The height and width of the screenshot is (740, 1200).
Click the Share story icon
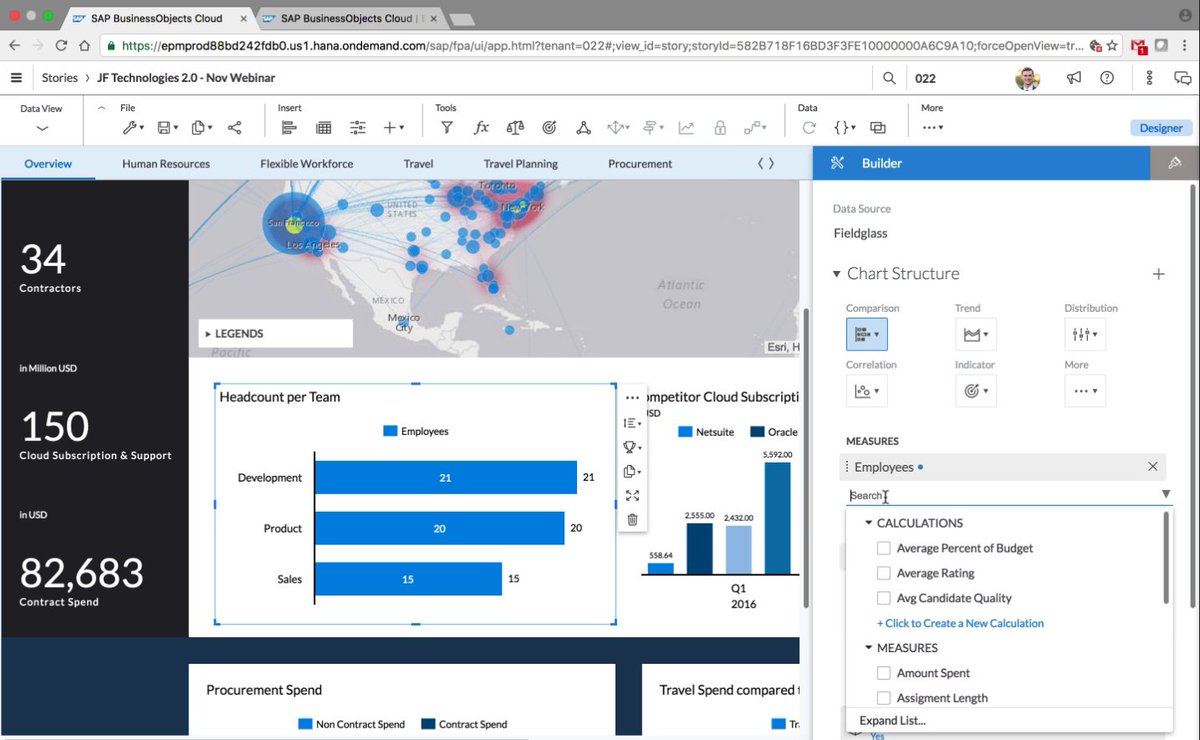click(235, 128)
